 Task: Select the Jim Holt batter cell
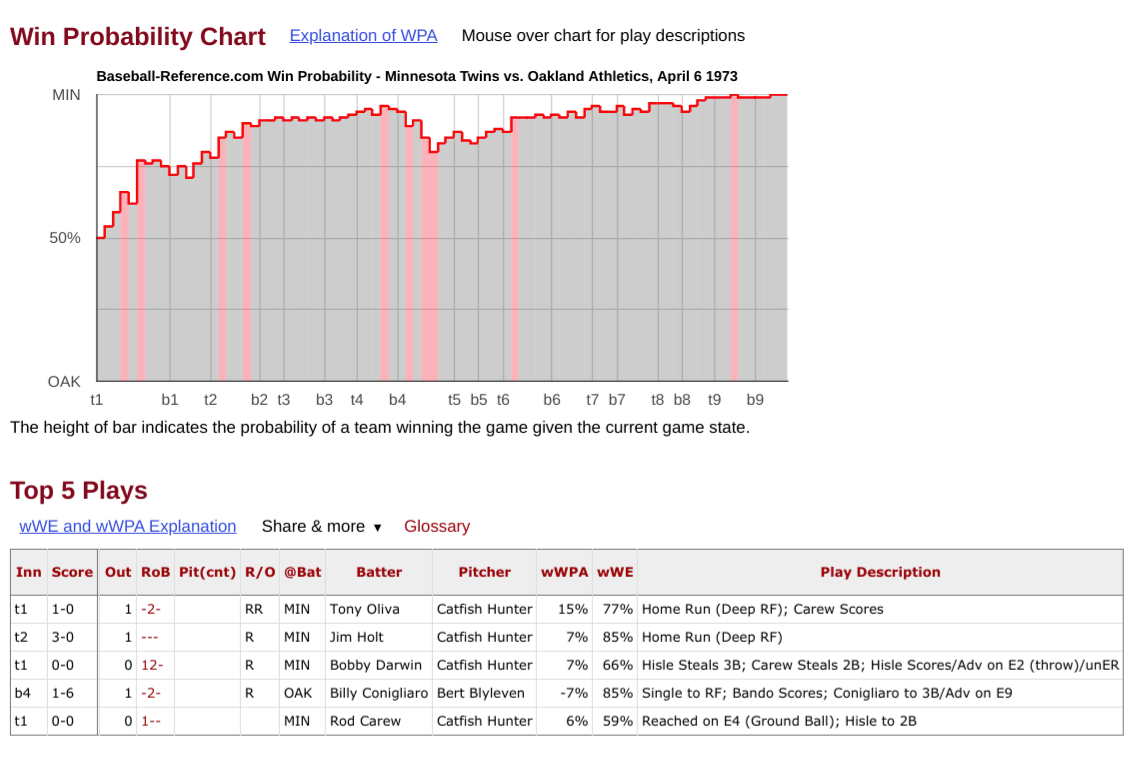(x=349, y=636)
